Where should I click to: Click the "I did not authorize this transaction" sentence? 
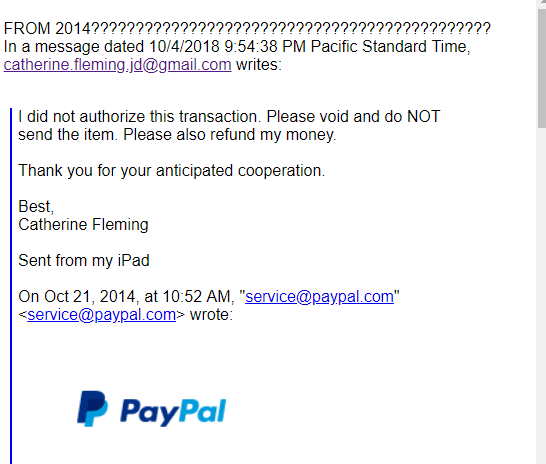pos(140,116)
